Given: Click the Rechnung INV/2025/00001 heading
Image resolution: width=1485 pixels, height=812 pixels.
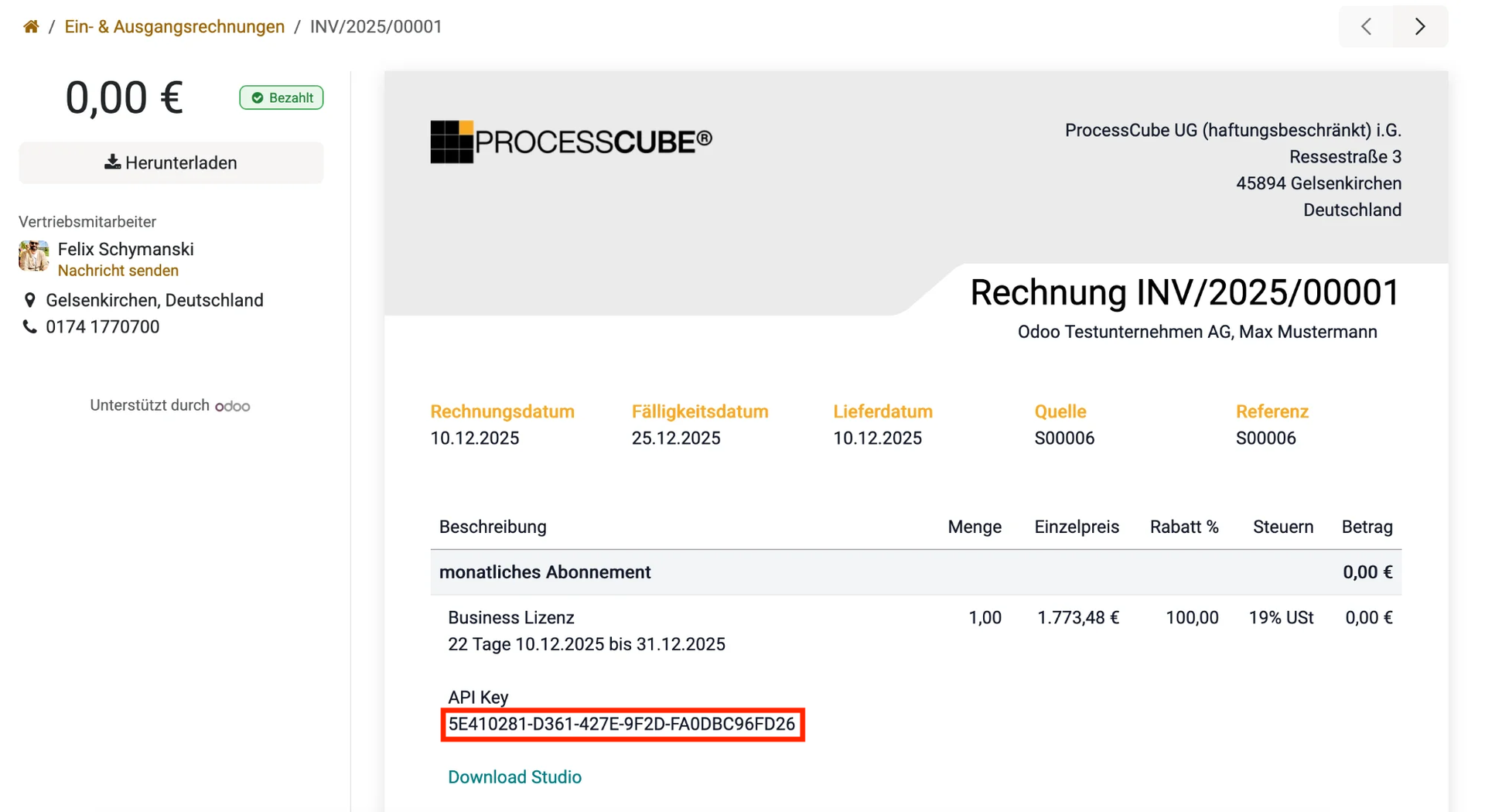Looking at the screenshot, I should tap(1184, 293).
